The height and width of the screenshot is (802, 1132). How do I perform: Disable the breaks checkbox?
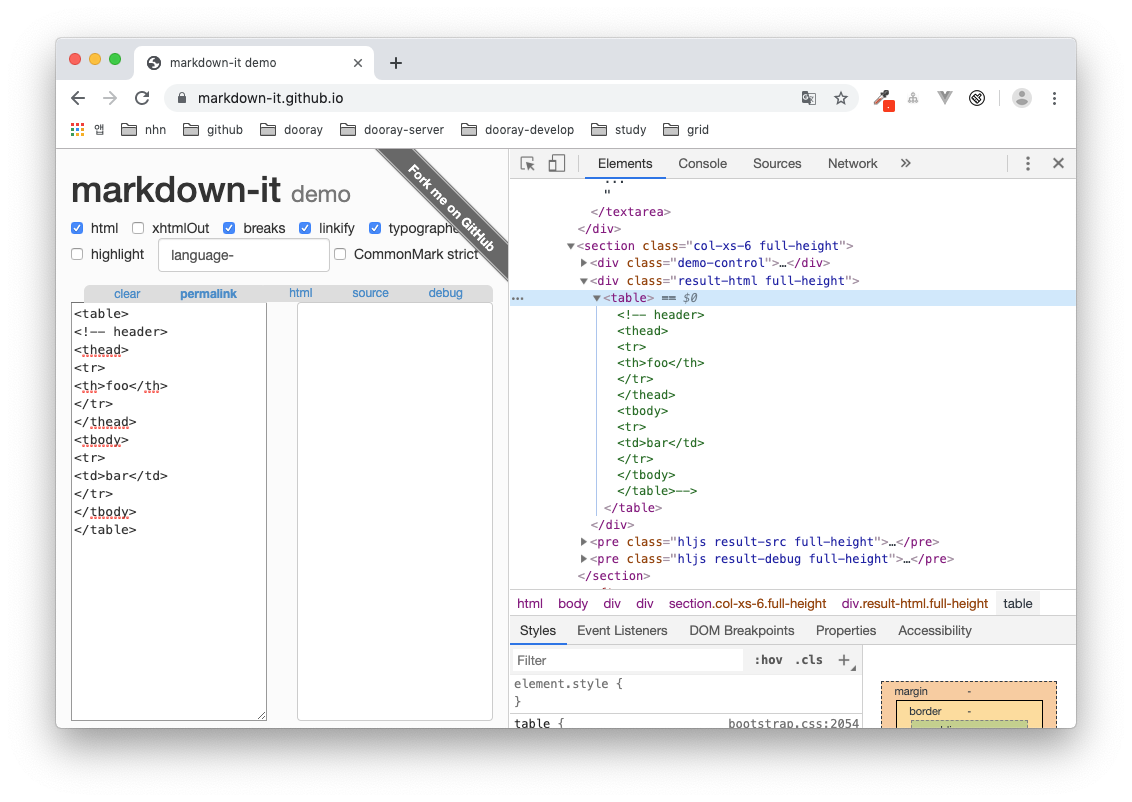227,228
